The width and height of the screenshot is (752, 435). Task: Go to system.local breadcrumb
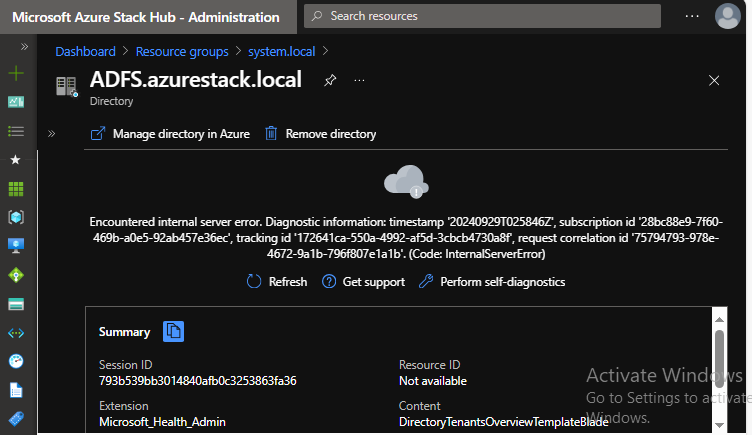click(x=282, y=51)
